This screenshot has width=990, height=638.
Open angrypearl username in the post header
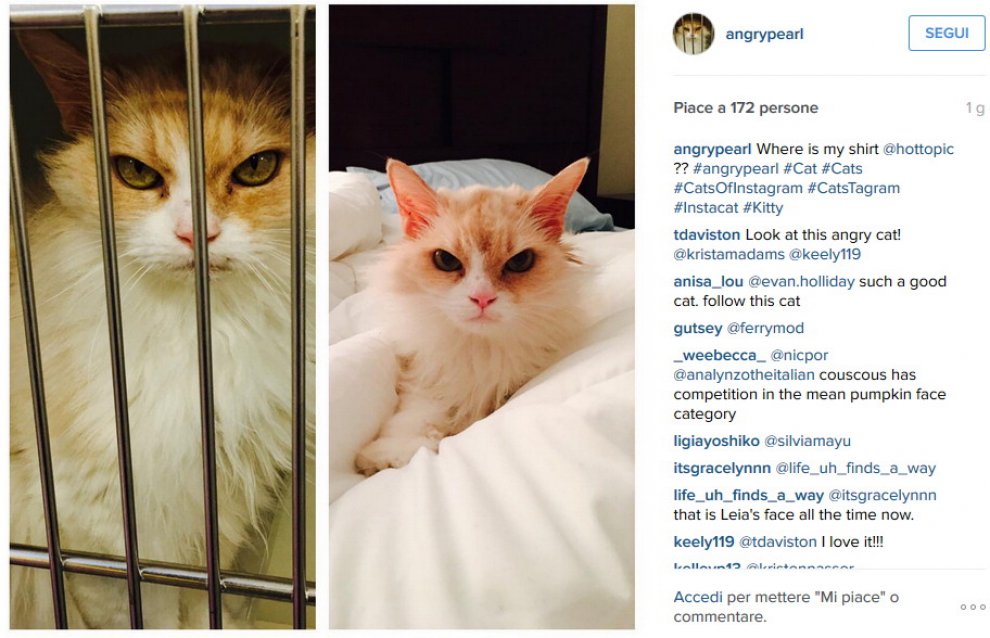(764, 34)
